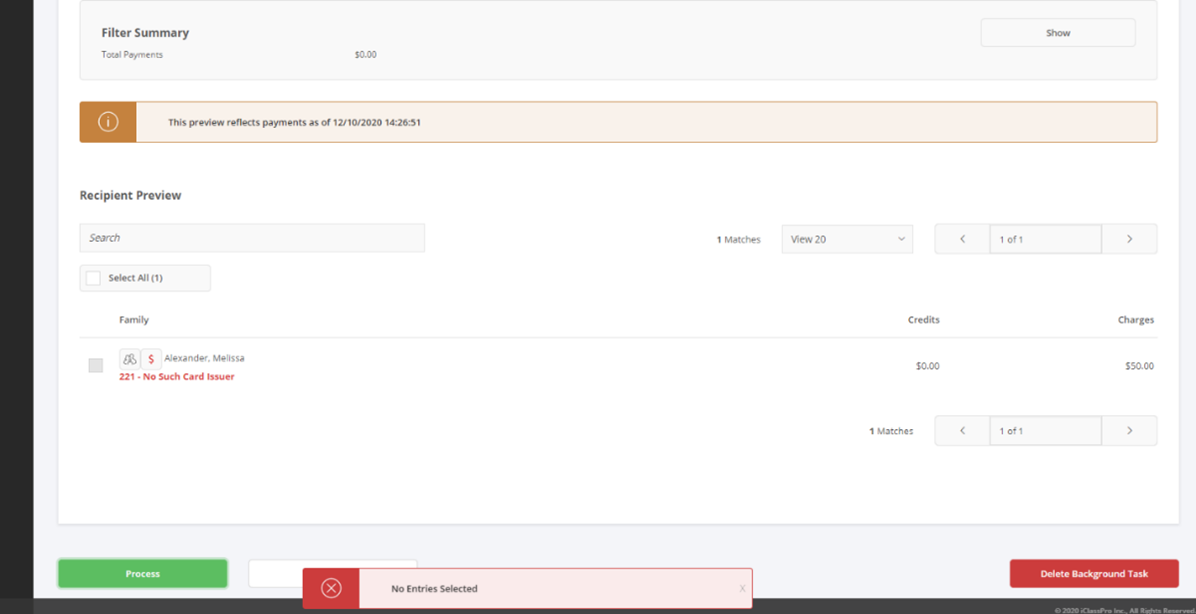The image size is (1196, 614).
Task: Click the preview timestamp banner text
Action: [x=294, y=122]
